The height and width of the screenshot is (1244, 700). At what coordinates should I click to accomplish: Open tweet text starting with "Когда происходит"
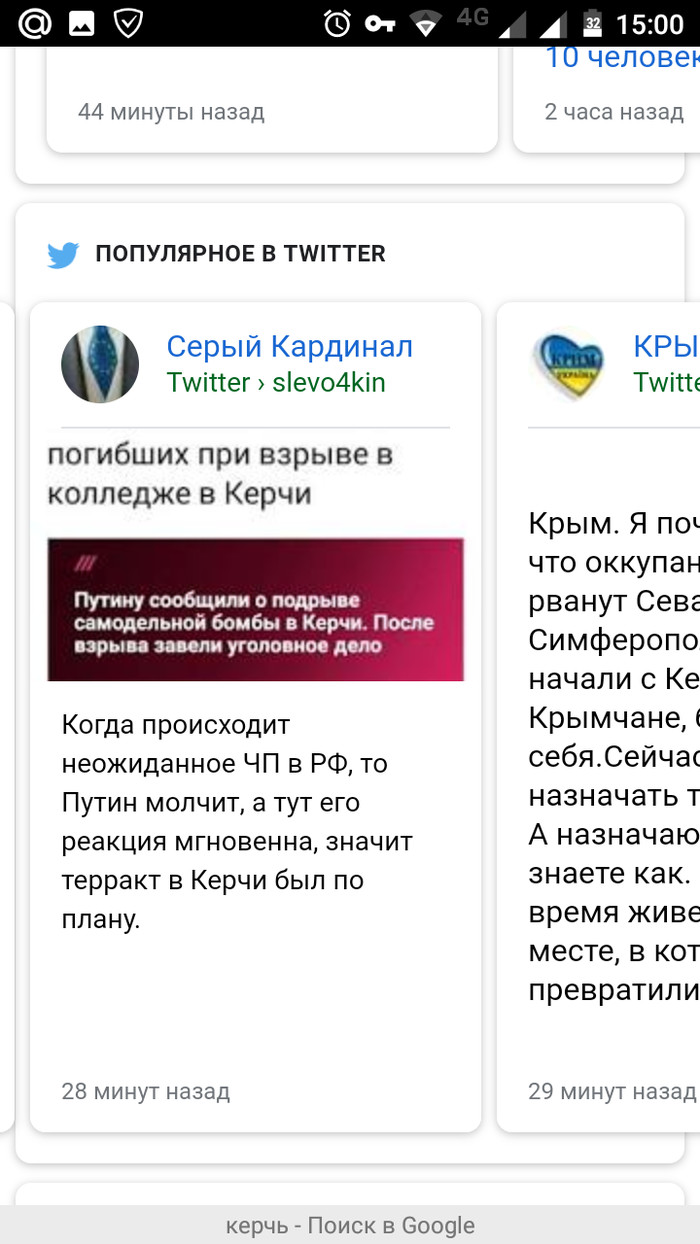coord(237,821)
